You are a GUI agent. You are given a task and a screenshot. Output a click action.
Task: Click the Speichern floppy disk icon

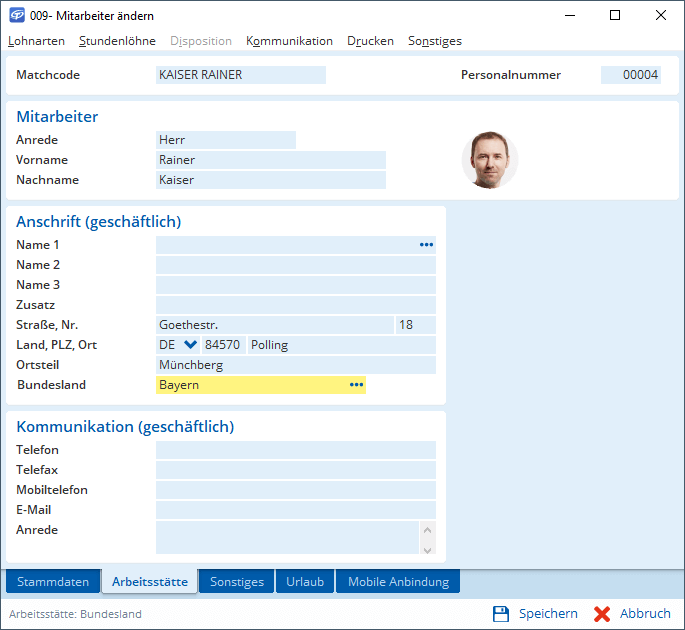coord(501,614)
